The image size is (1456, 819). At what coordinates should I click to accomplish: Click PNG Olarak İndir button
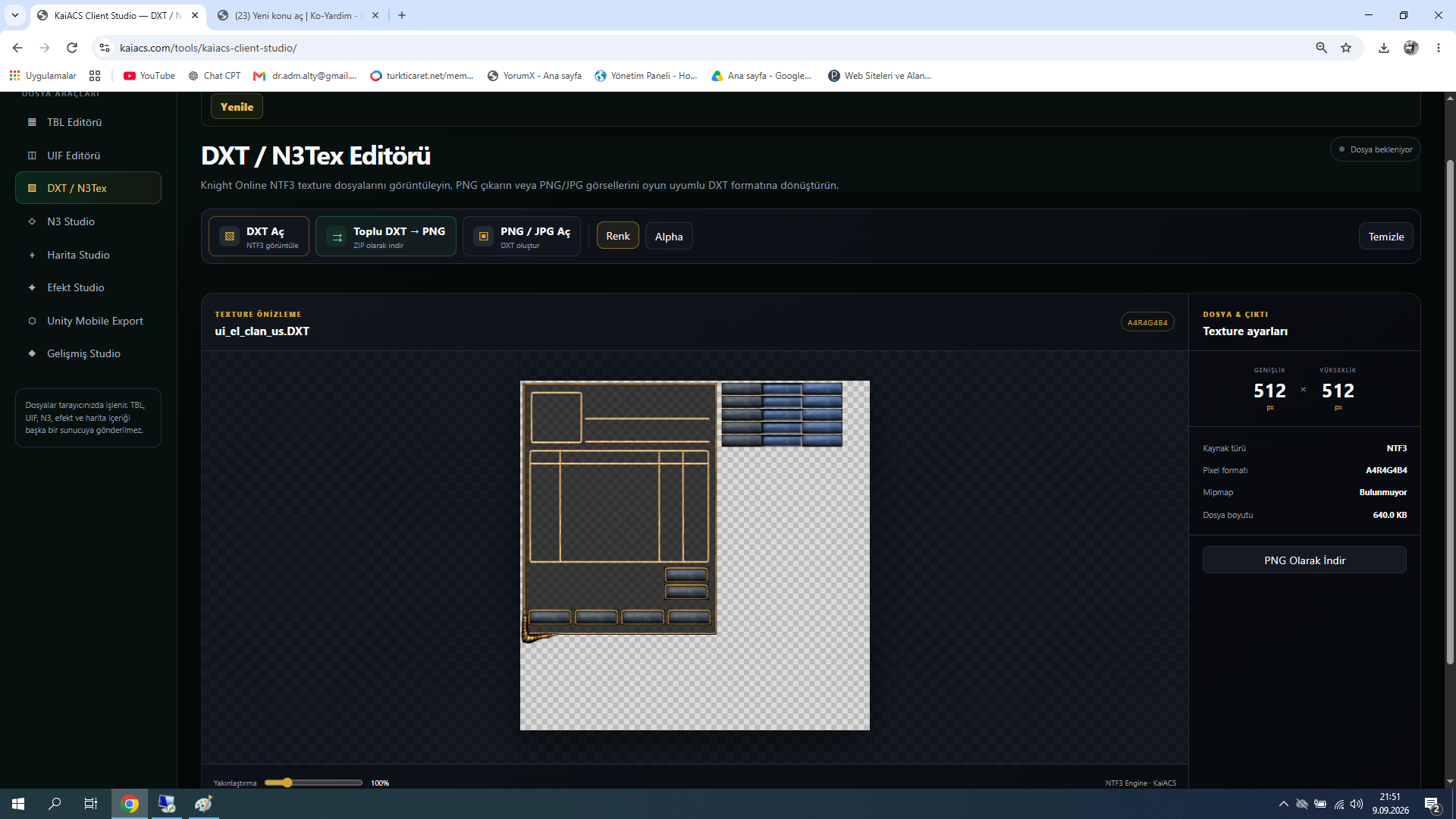[x=1304, y=560]
